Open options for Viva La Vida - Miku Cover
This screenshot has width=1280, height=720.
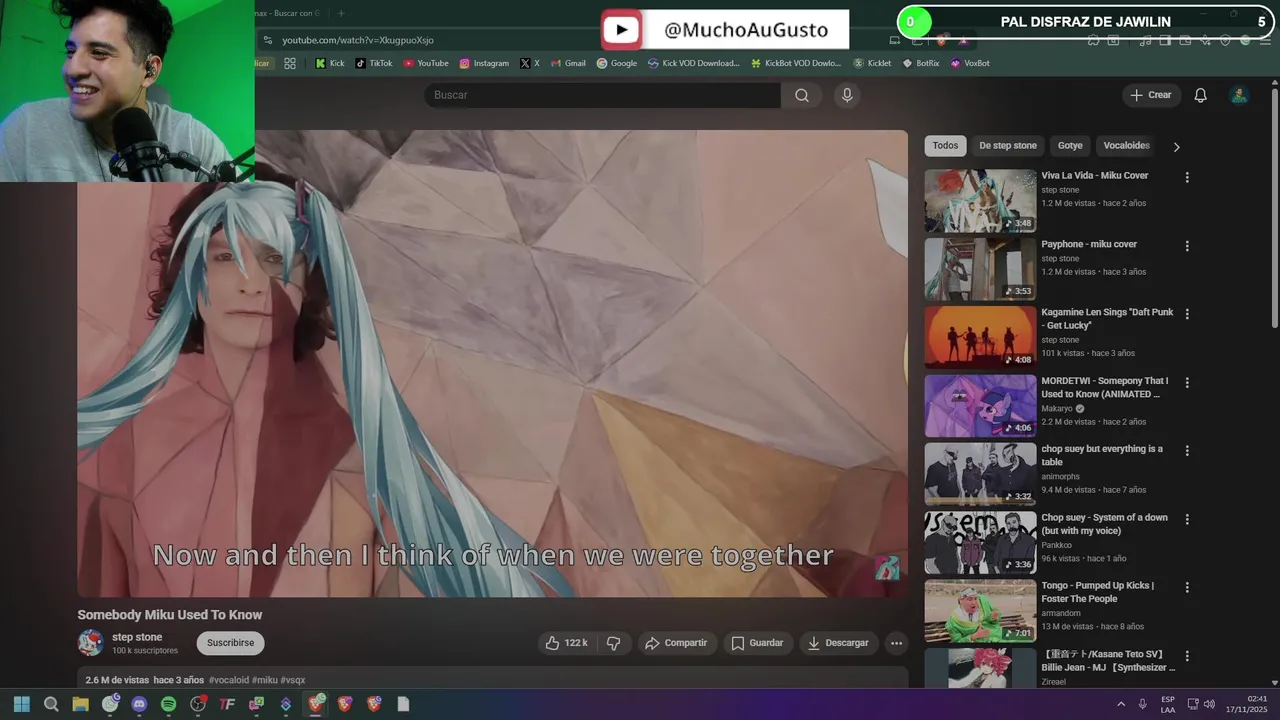(x=1187, y=177)
